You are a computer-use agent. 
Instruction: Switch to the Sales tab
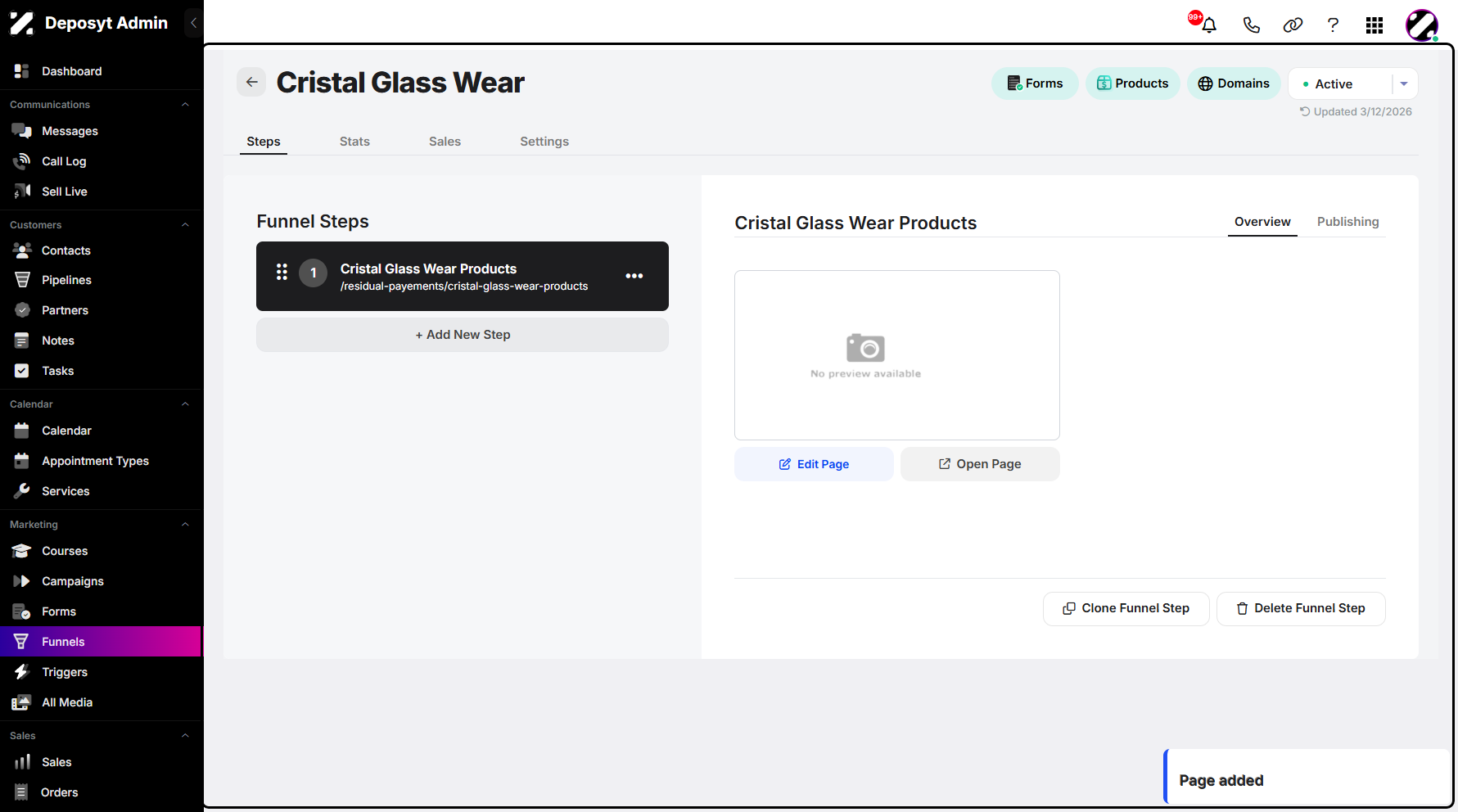pyautogui.click(x=445, y=142)
